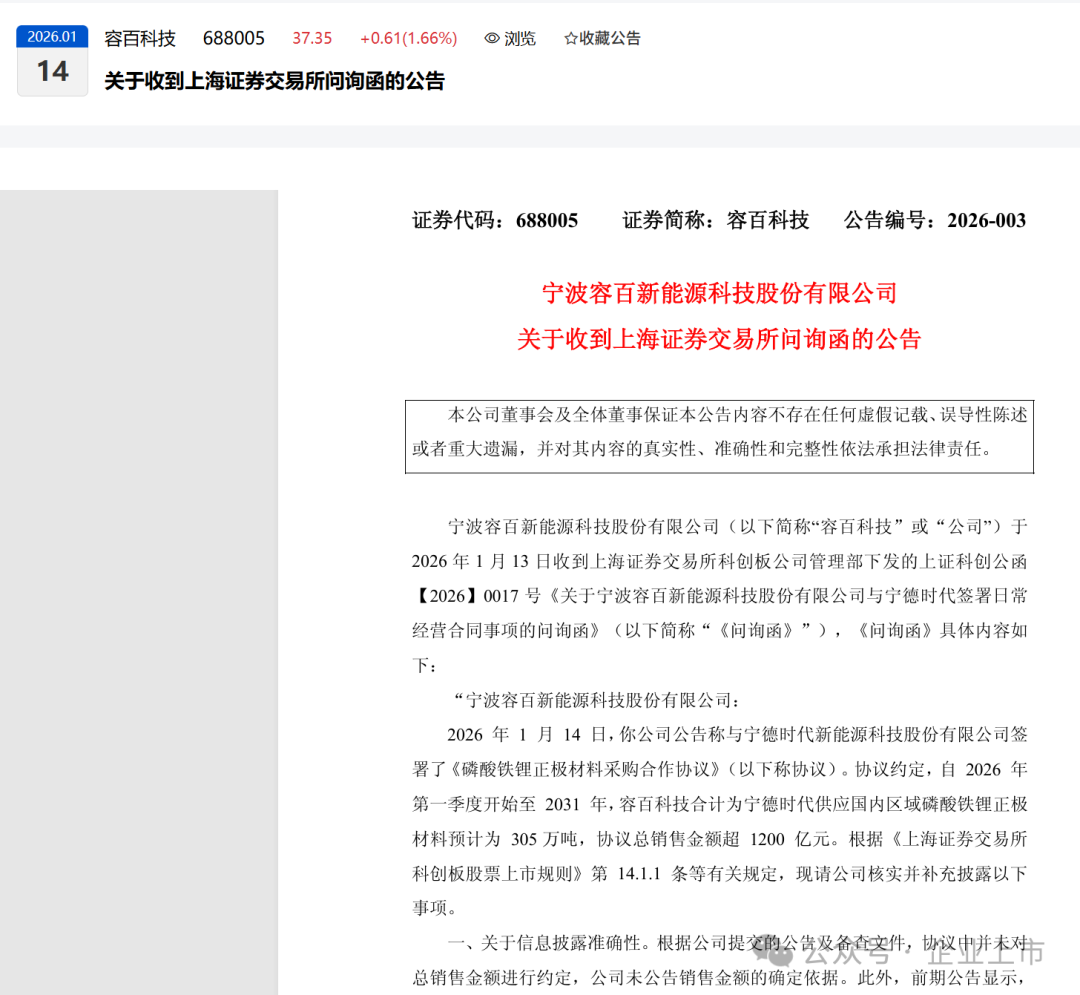Click line starting 署了《磷酸铁锂正极材料采购合作协议》

point(720,769)
